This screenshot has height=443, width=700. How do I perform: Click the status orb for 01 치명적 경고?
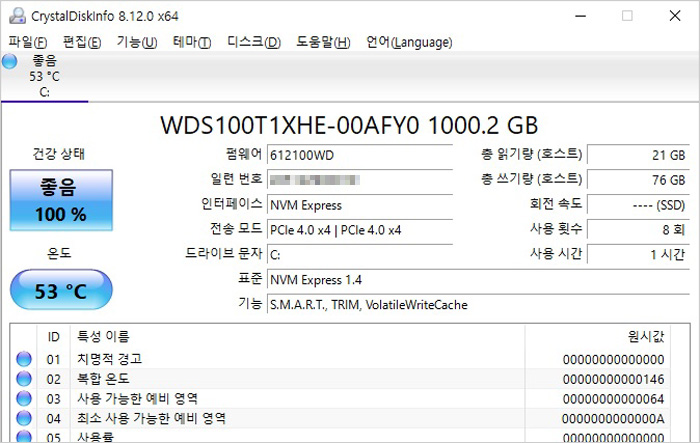pos(24,359)
